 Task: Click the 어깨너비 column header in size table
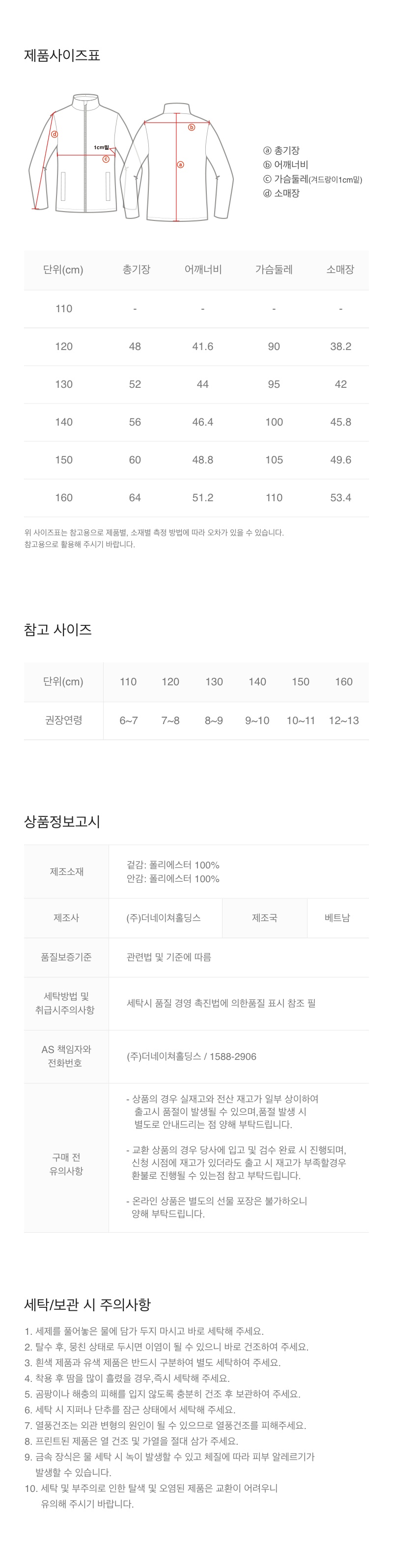(x=203, y=270)
